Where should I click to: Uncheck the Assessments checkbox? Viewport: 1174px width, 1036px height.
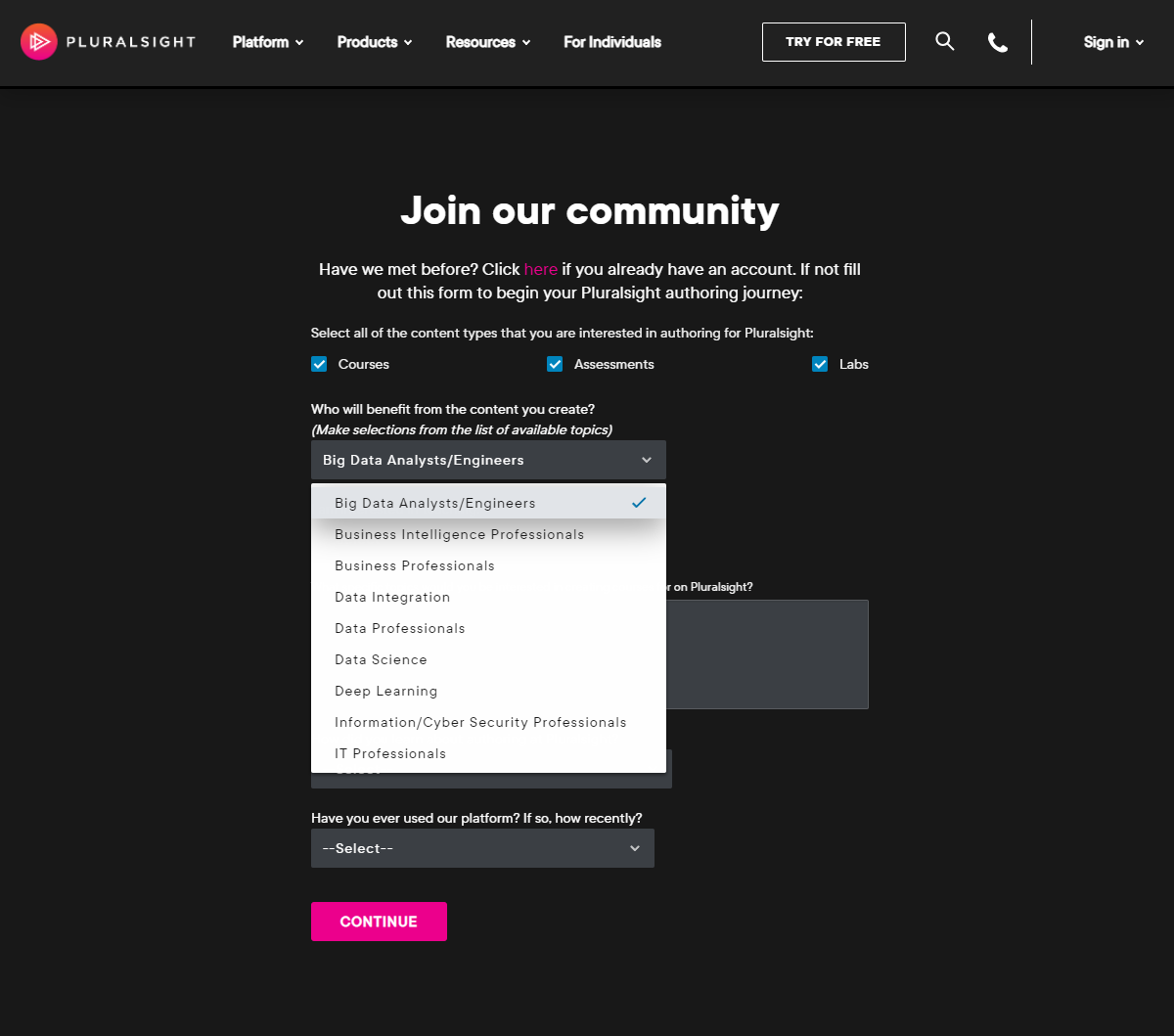click(555, 364)
